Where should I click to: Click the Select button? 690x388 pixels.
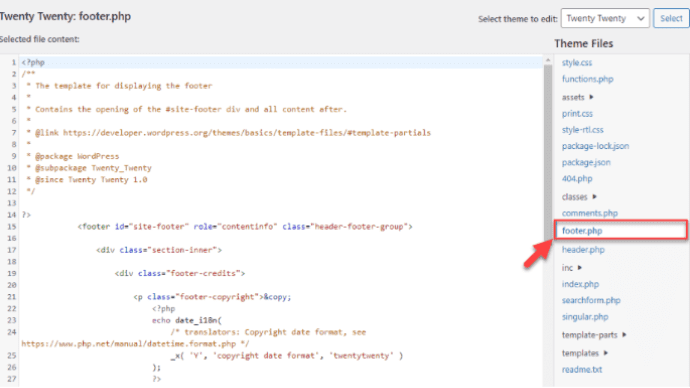(x=671, y=18)
